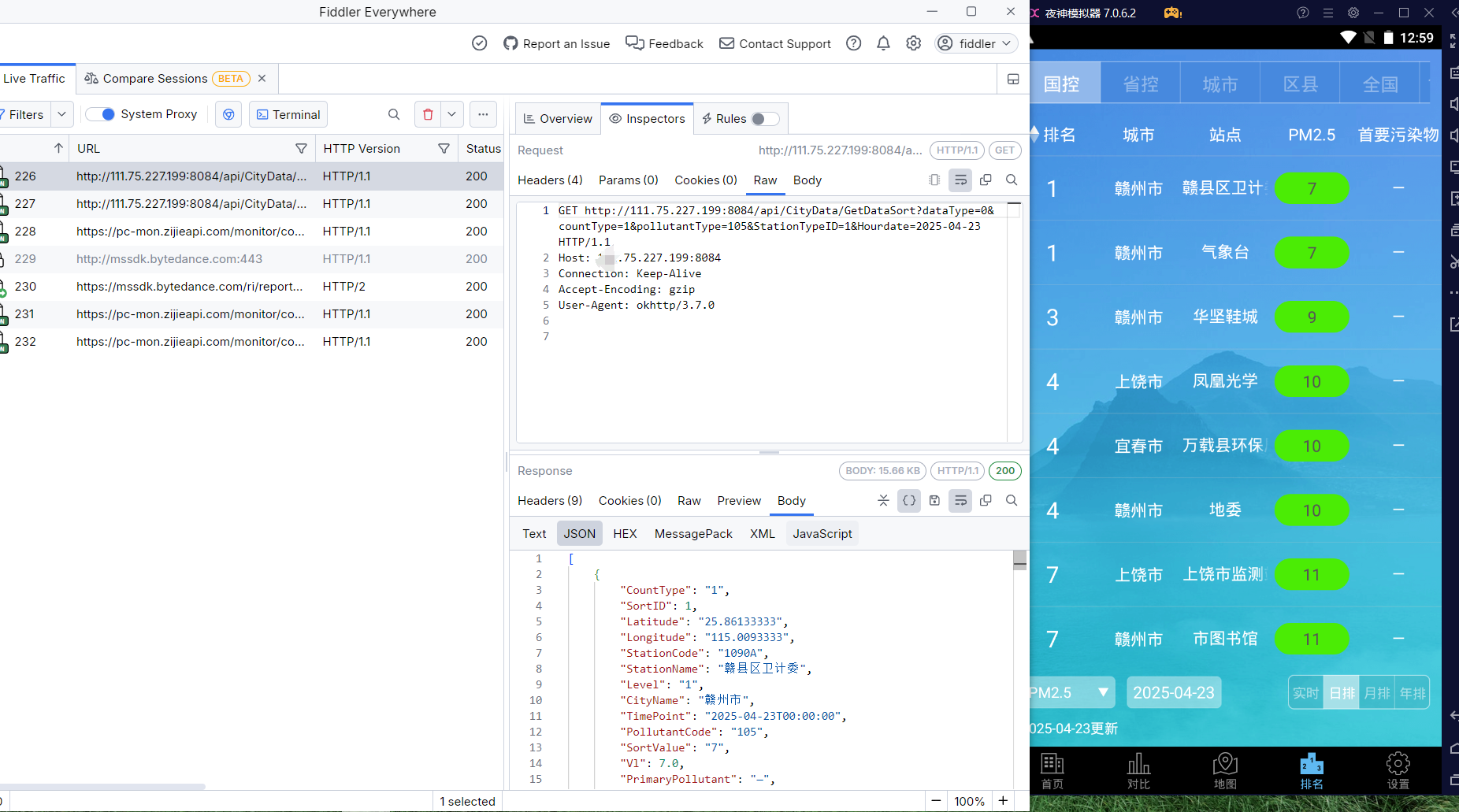Open request Params (0) tab
1459x812 pixels.
tap(629, 180)
